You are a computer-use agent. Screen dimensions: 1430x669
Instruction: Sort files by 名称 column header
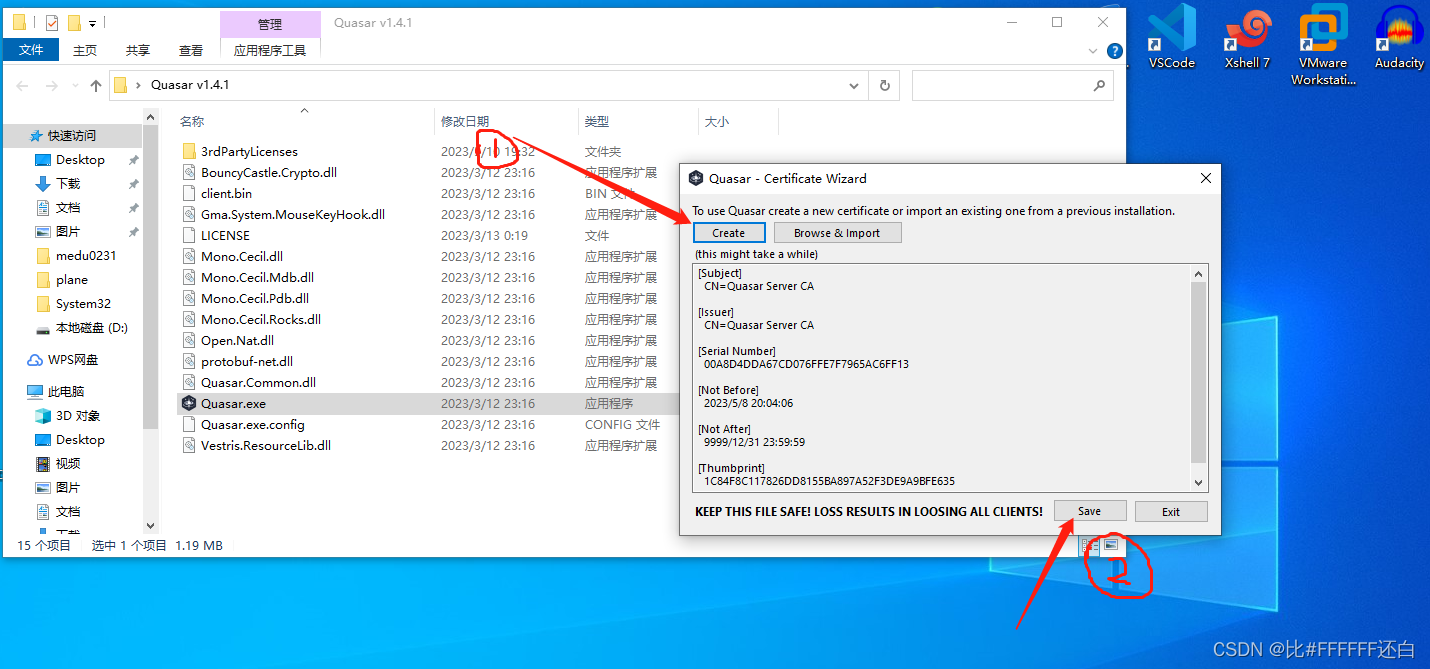(x=192, y=121)
